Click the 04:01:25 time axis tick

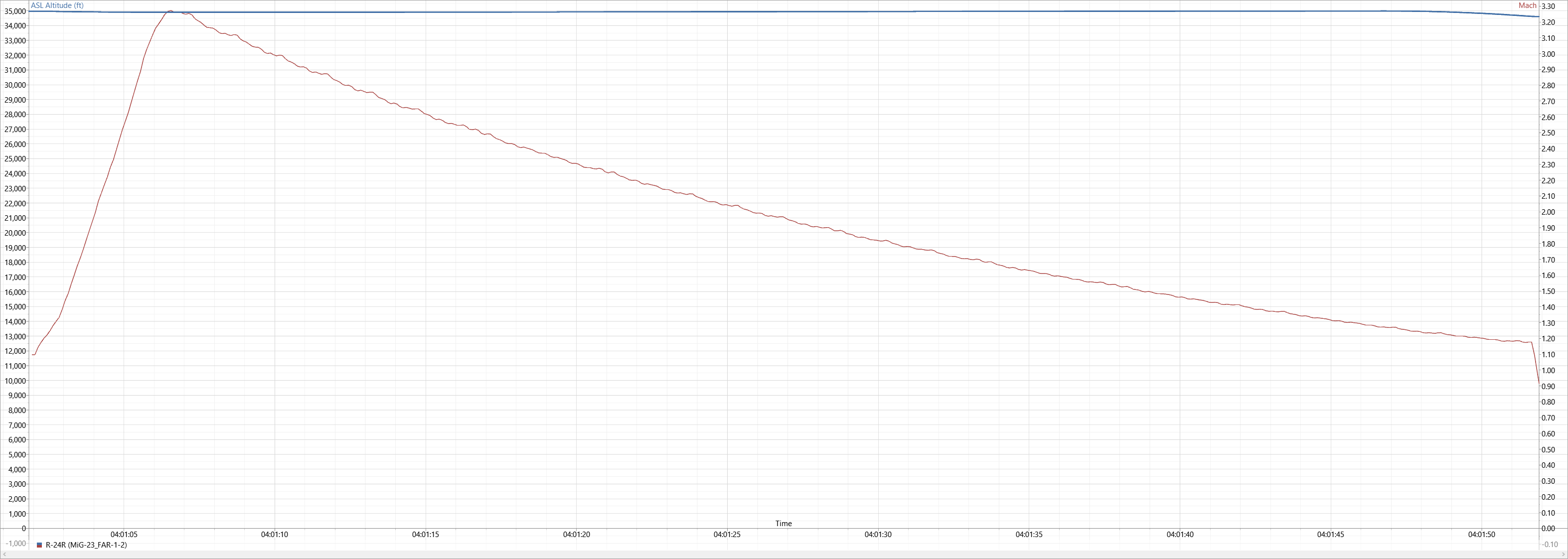pyautogui.click(x=727, y=535)
